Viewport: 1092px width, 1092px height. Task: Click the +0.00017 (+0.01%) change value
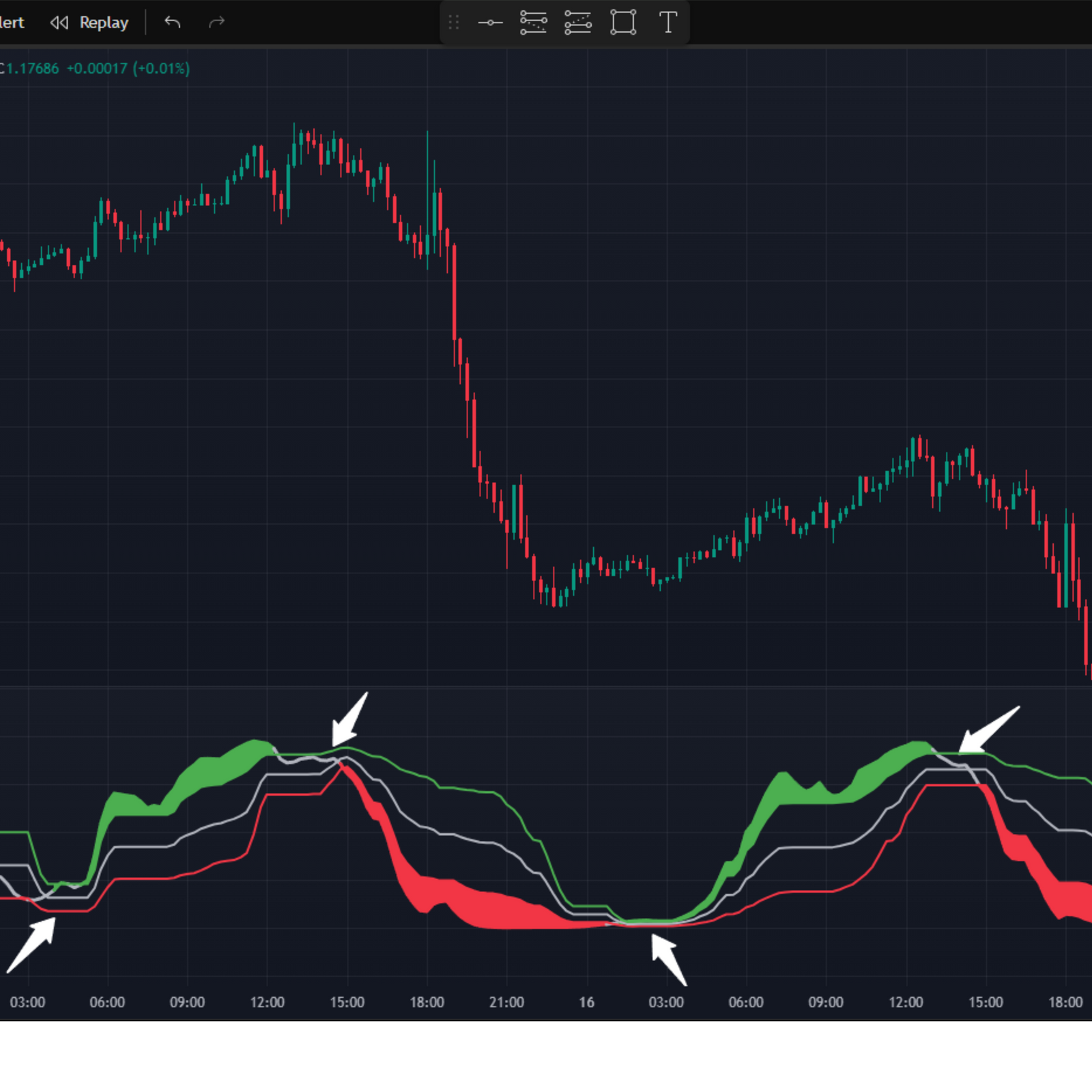tap(128, 68)
